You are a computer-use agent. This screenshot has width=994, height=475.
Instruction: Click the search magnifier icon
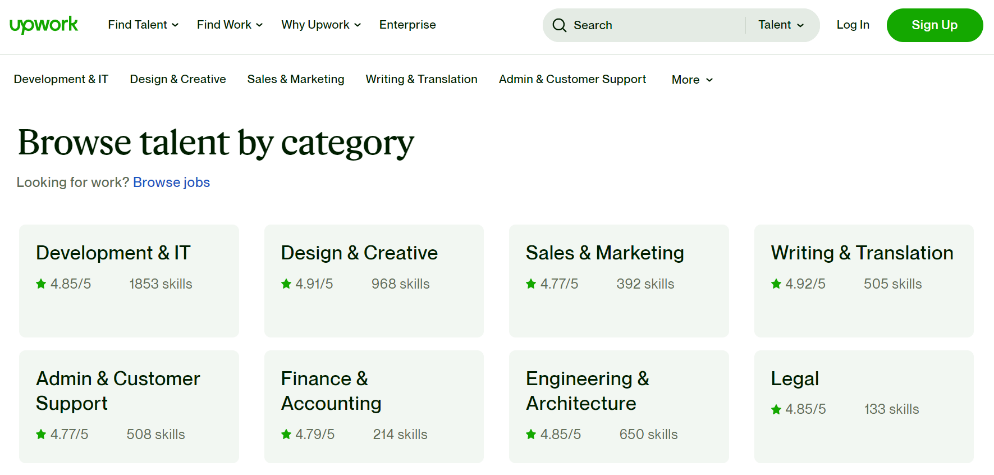pos(559,25)
